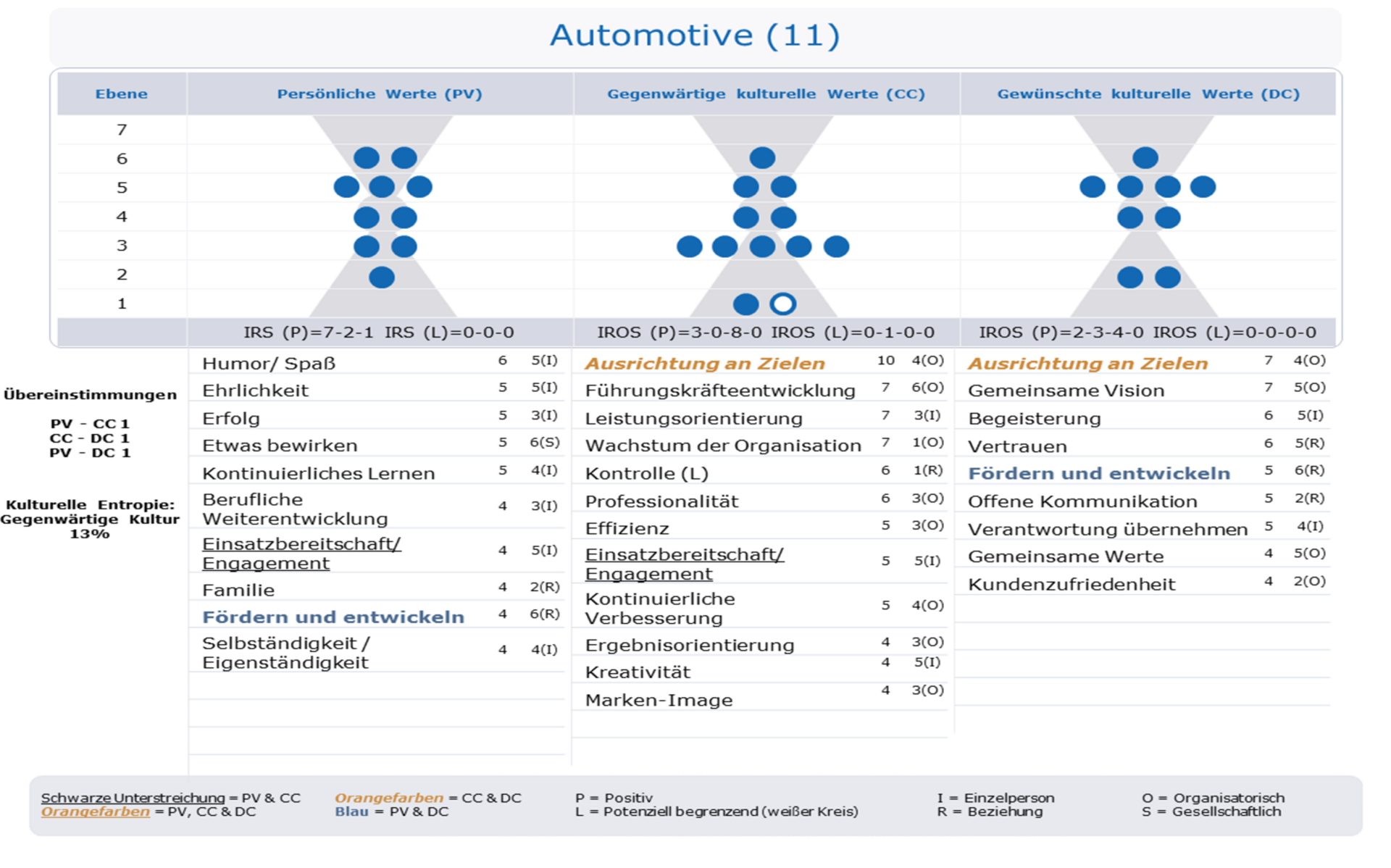This screenshot has width=1391, height=868.
Task: Click the 'Gewünschte kulturelle Werte (DC)' header
Action: [x=1148, y=93]
